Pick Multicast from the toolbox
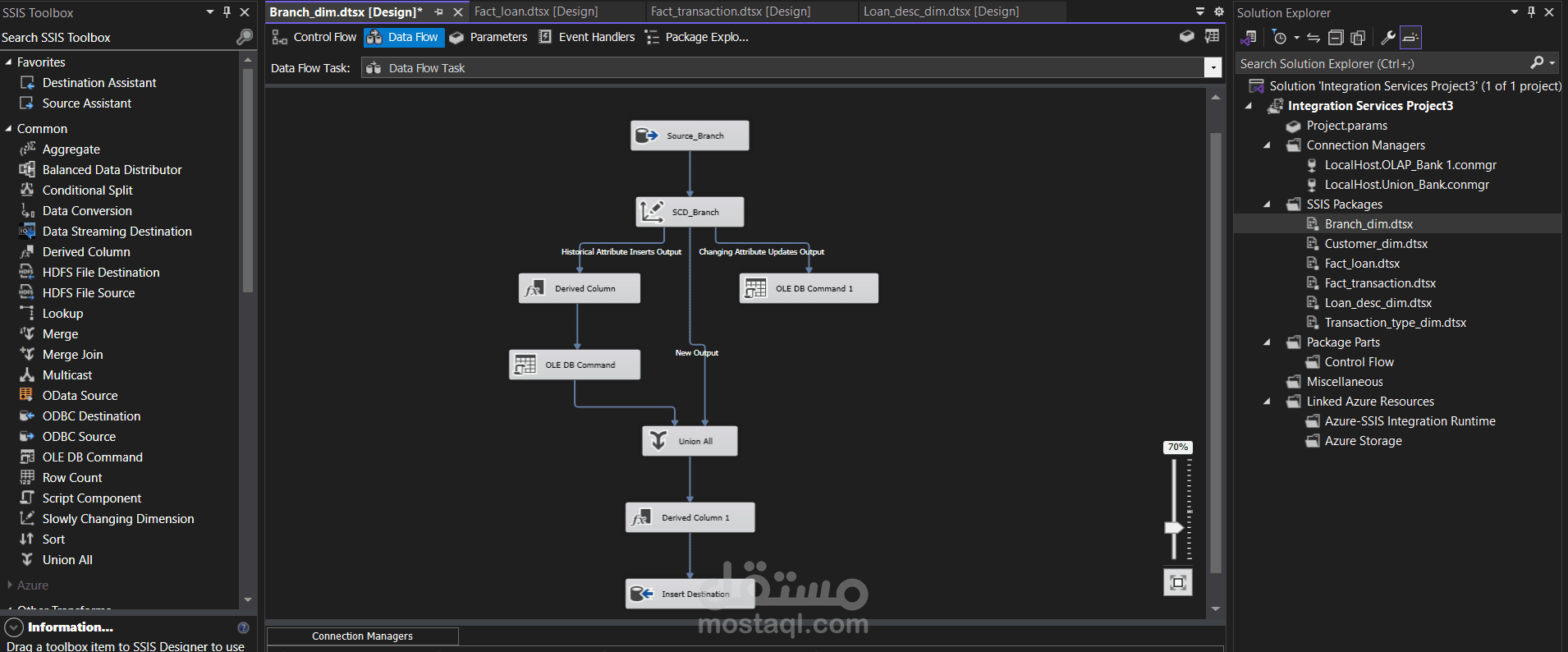This screenshot has height=652, width=1568. coord(67,375)
